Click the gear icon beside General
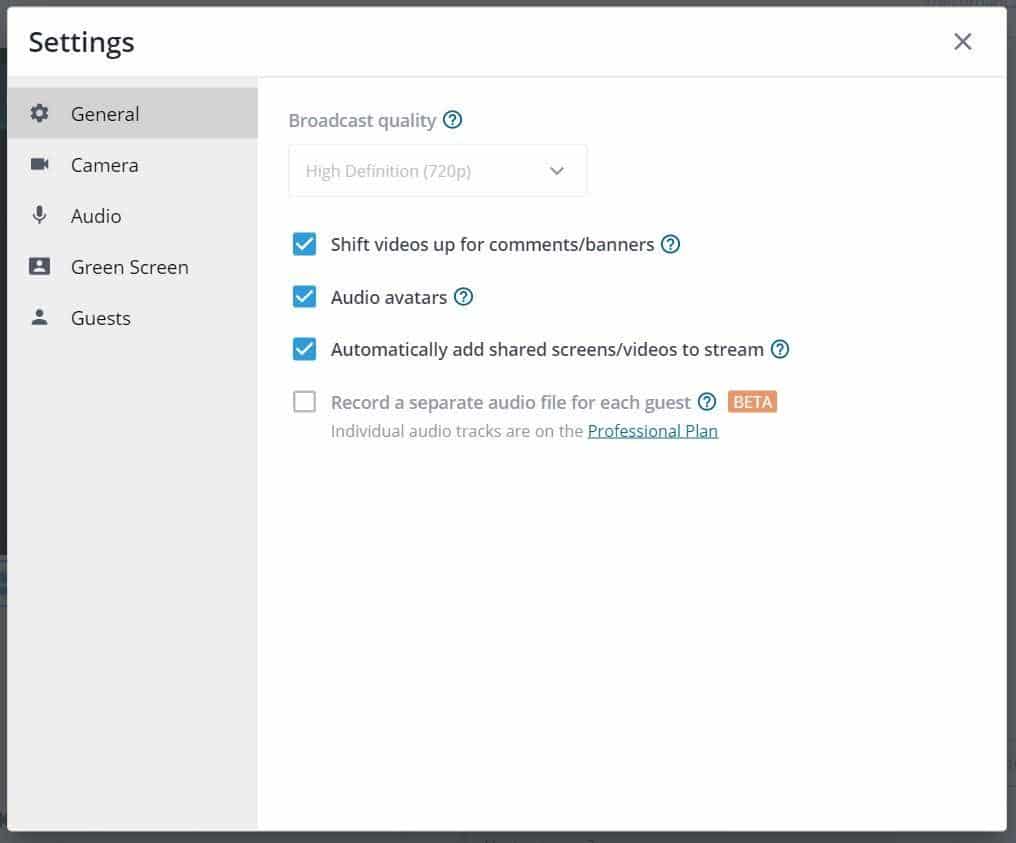The width and height of the screenshot is (1016, 843). click(x=38, y=113)
